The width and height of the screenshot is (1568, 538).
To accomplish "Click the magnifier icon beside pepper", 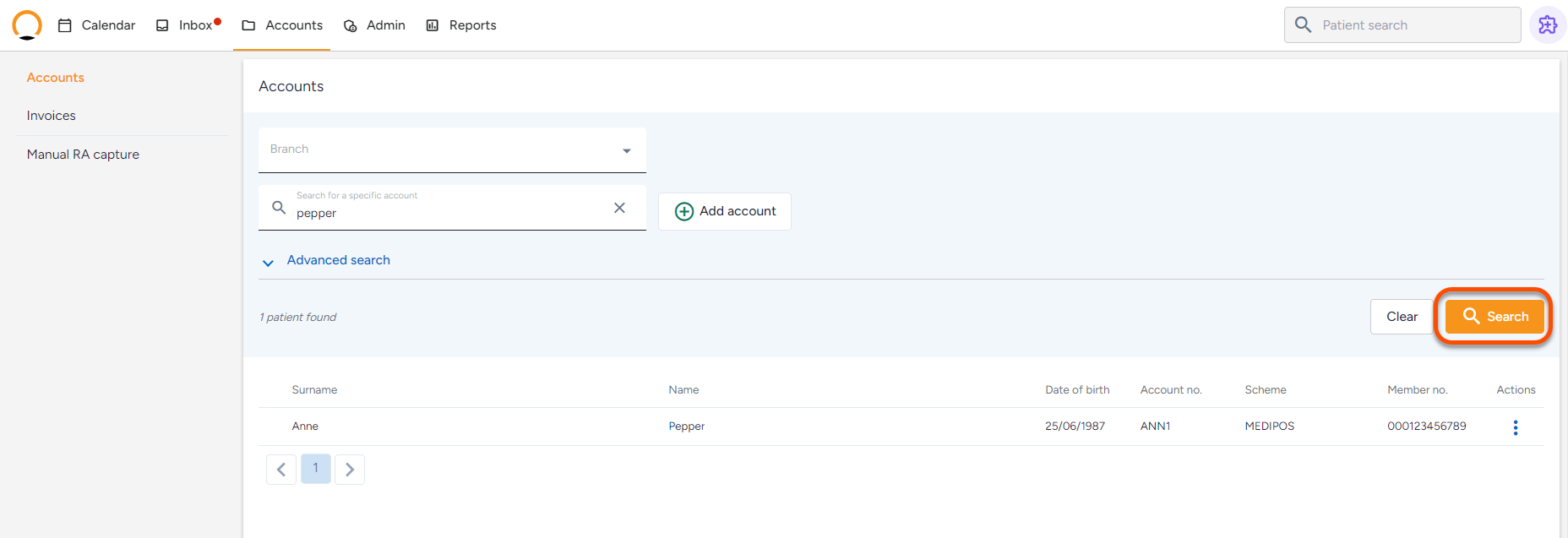I will (x=279, y=207).
